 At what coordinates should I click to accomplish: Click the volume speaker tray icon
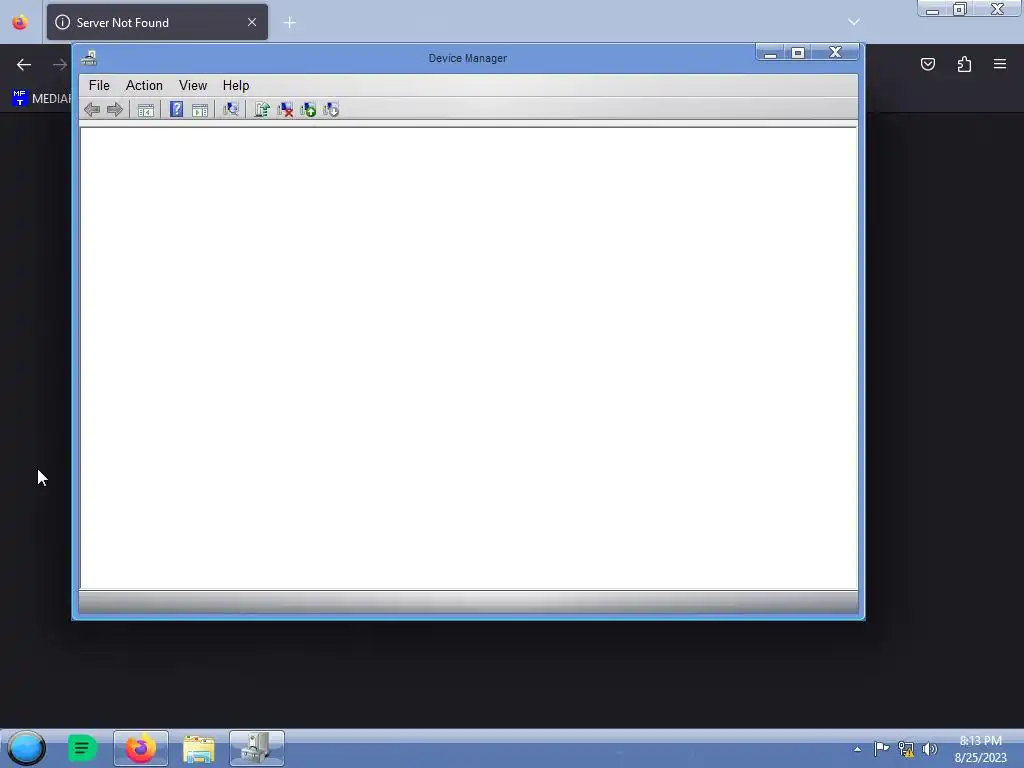pos(929,749)
